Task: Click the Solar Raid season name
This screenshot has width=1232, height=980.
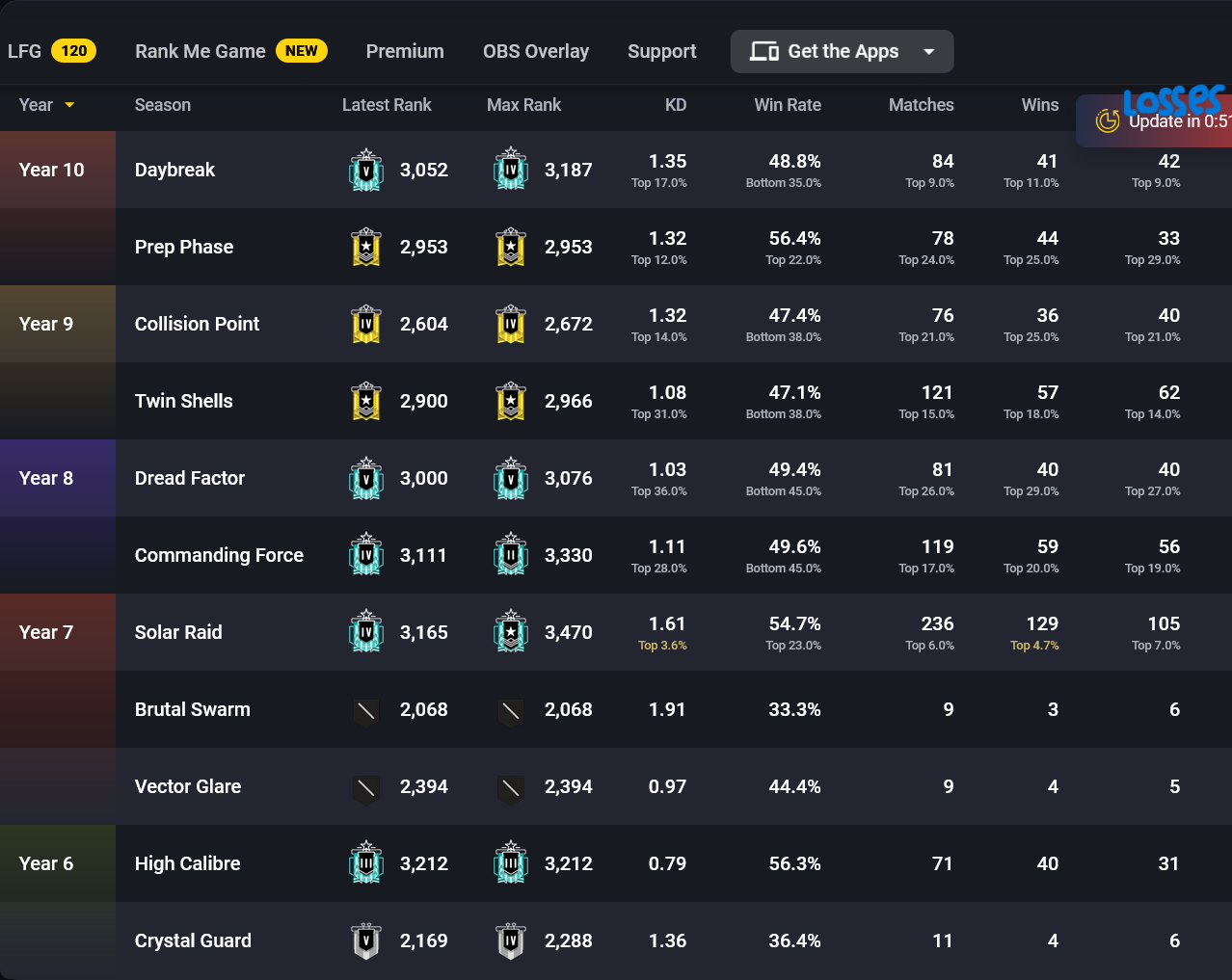Action: pos(178,632)
